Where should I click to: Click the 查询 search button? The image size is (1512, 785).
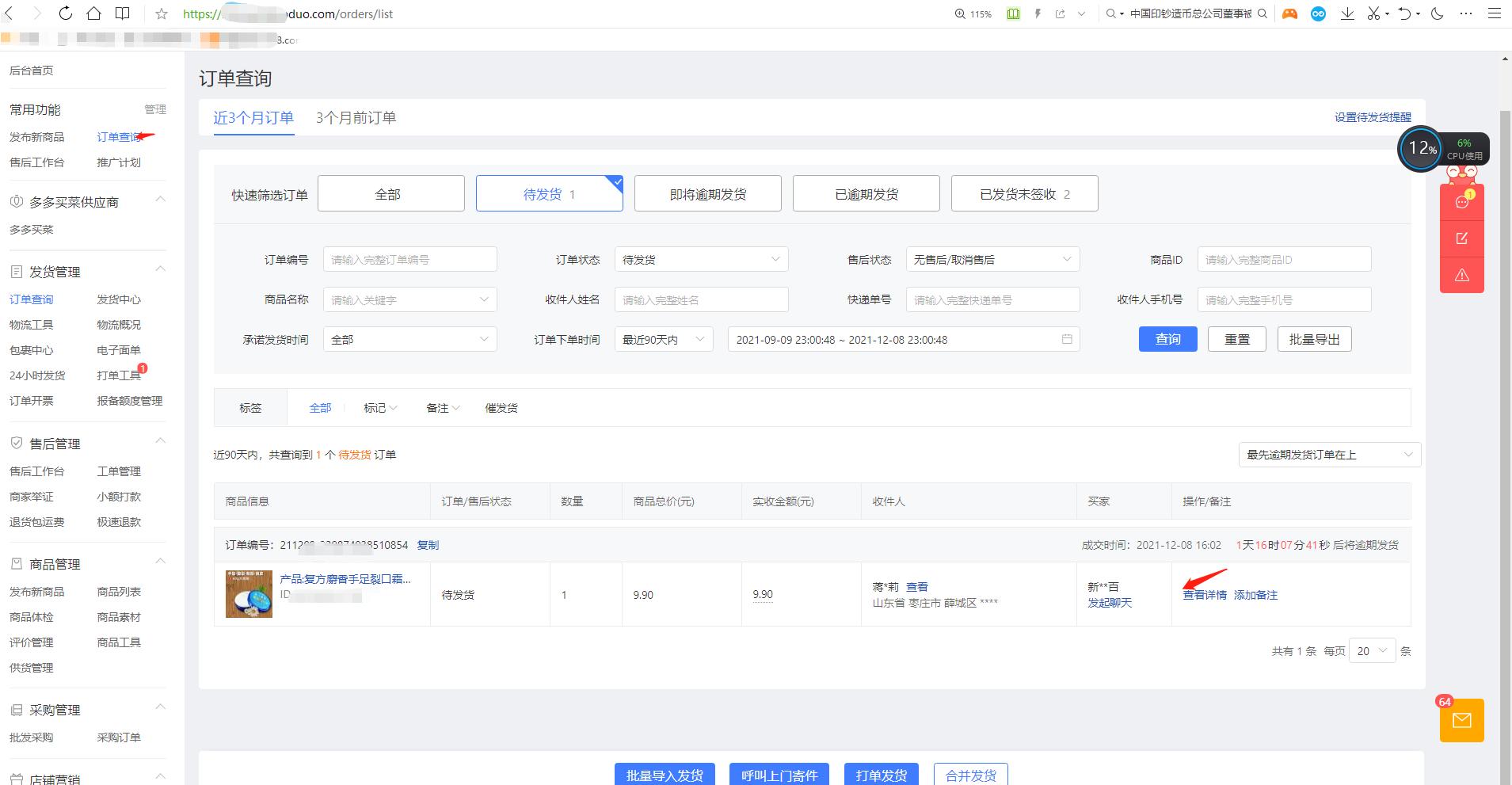tap(1167, 339)
